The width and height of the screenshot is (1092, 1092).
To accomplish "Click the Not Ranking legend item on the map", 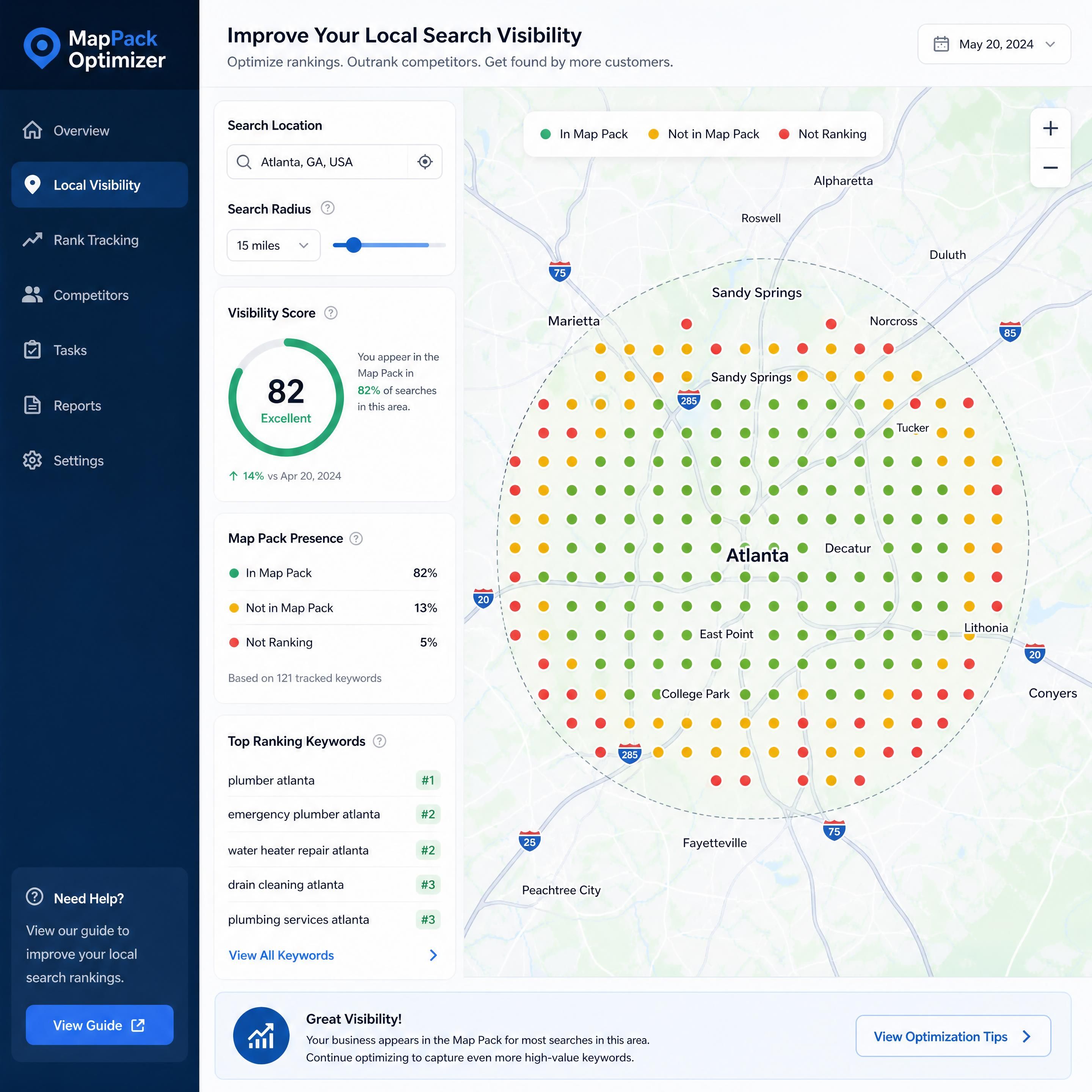I will pyautogui.click(x=822, y=134).
